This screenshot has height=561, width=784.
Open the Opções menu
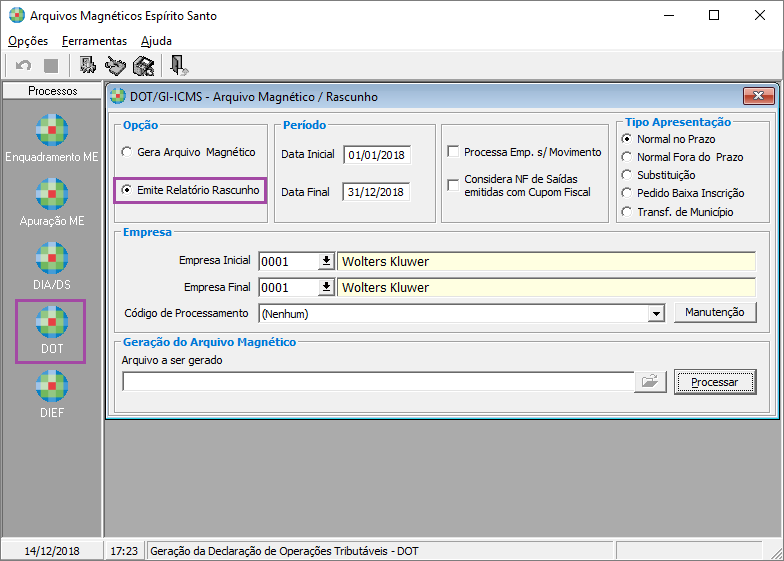[x=28, y=41]
